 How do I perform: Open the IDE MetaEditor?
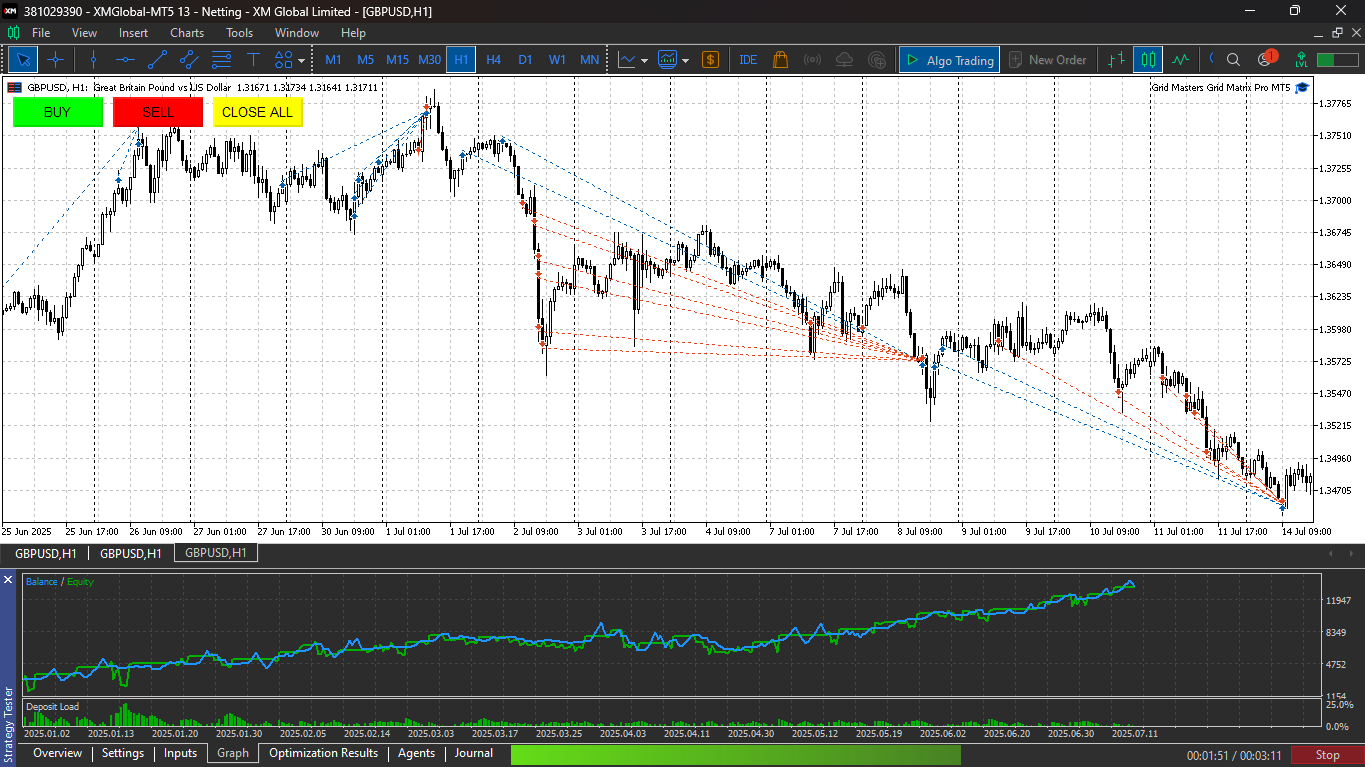[x=748, y=60]
